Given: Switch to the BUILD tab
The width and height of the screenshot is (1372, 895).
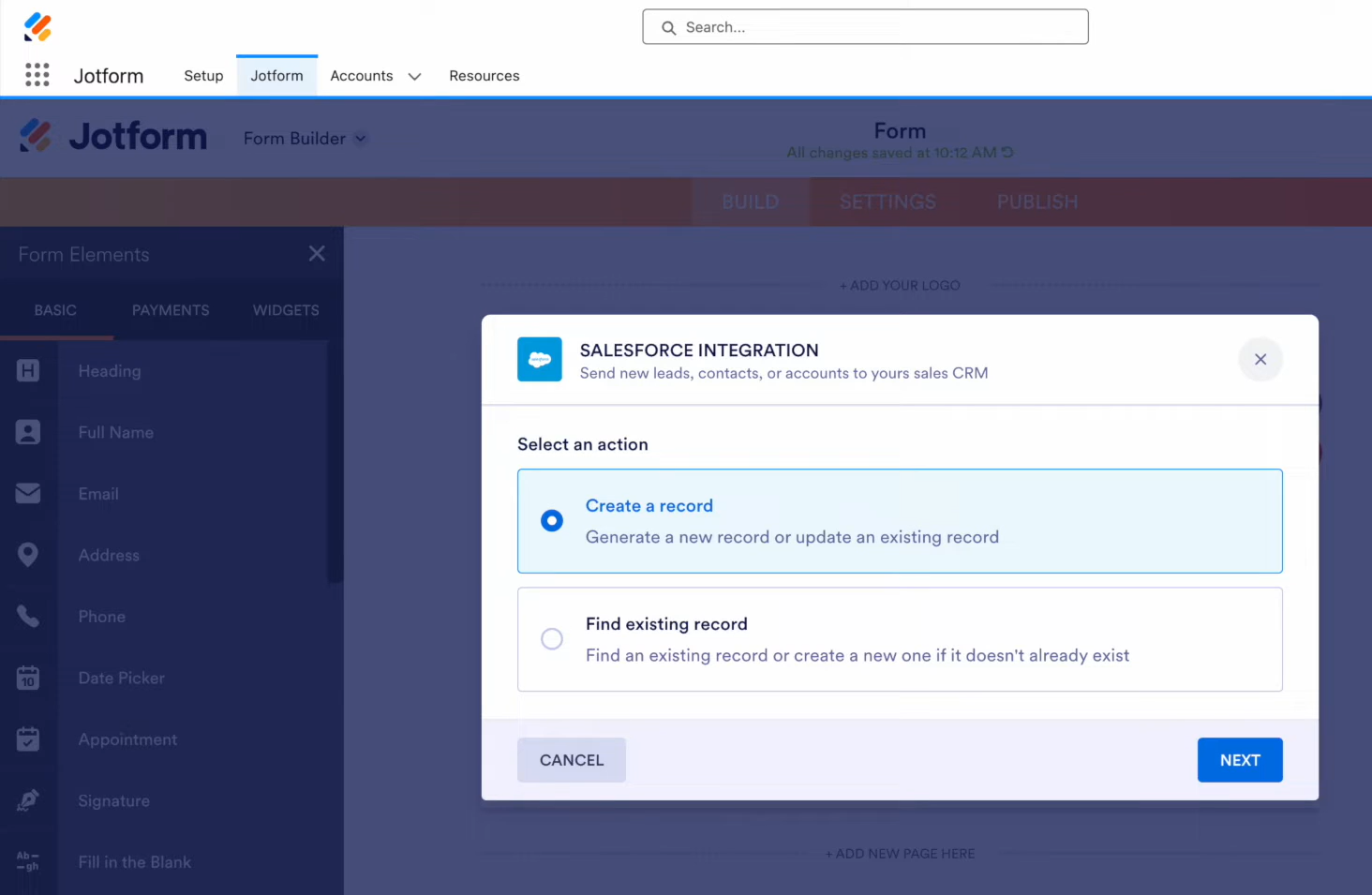Looking at the screenshot, I should (x=751, y=201).
